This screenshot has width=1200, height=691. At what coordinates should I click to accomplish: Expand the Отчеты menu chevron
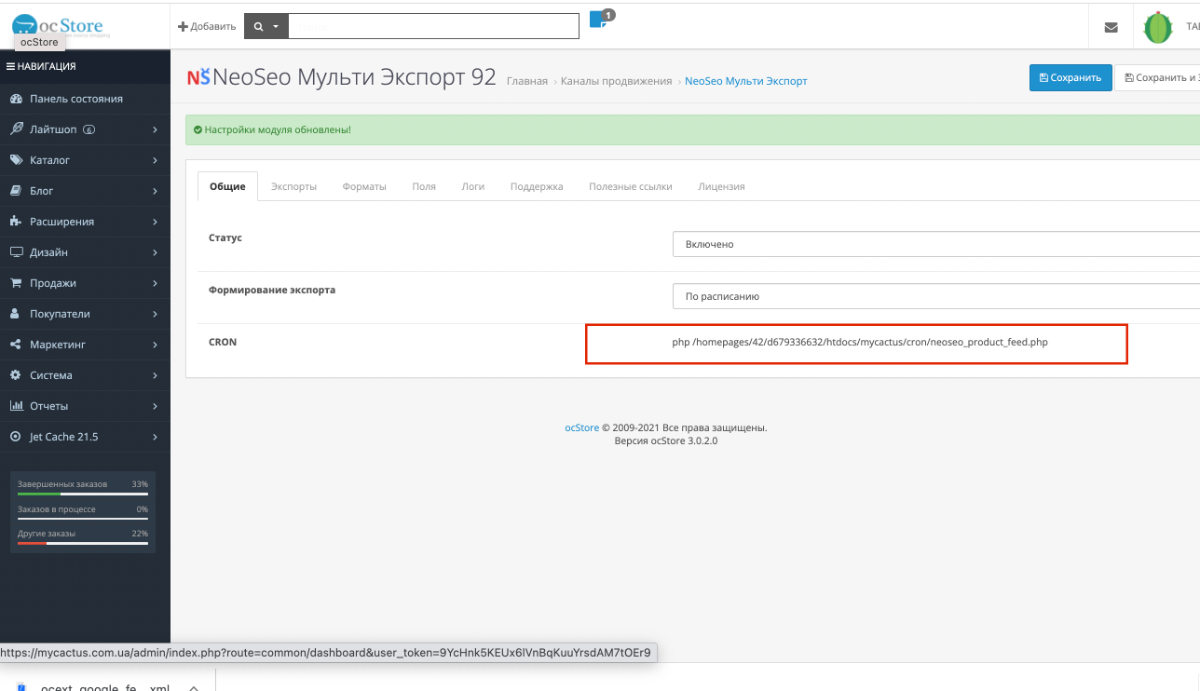(x=155, y=406)
